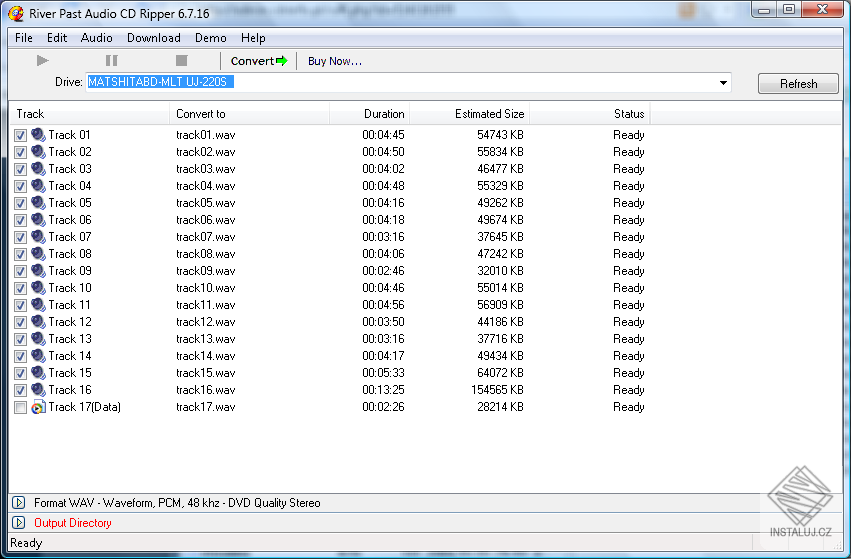Click the red Output Directory label
The height and width of the screenshot is (559, 851).
(x=73, y=523)
